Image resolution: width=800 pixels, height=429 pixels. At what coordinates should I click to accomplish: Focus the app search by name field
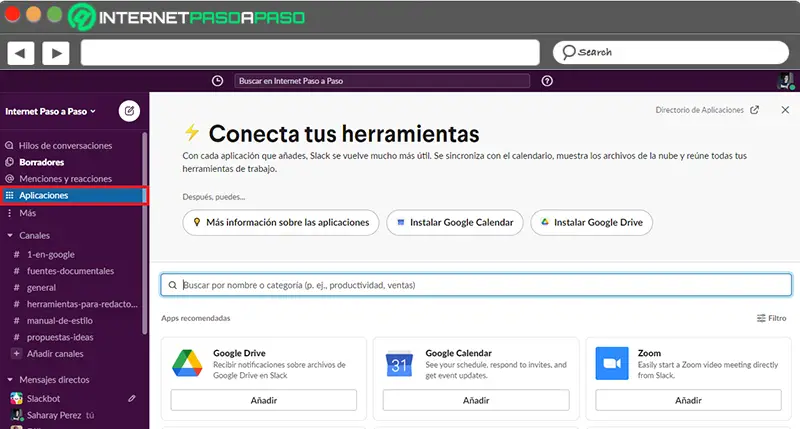(x=476, y=285)
